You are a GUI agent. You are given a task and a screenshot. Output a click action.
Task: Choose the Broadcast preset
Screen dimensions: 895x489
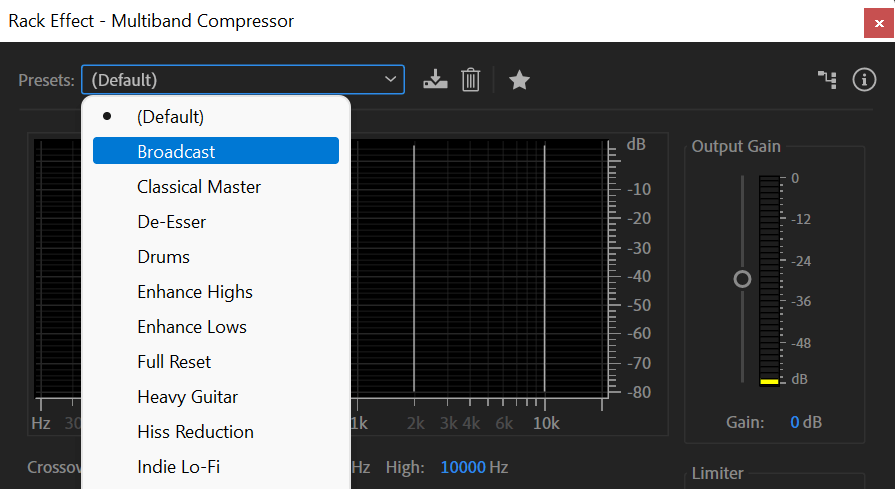pos(216,151)
